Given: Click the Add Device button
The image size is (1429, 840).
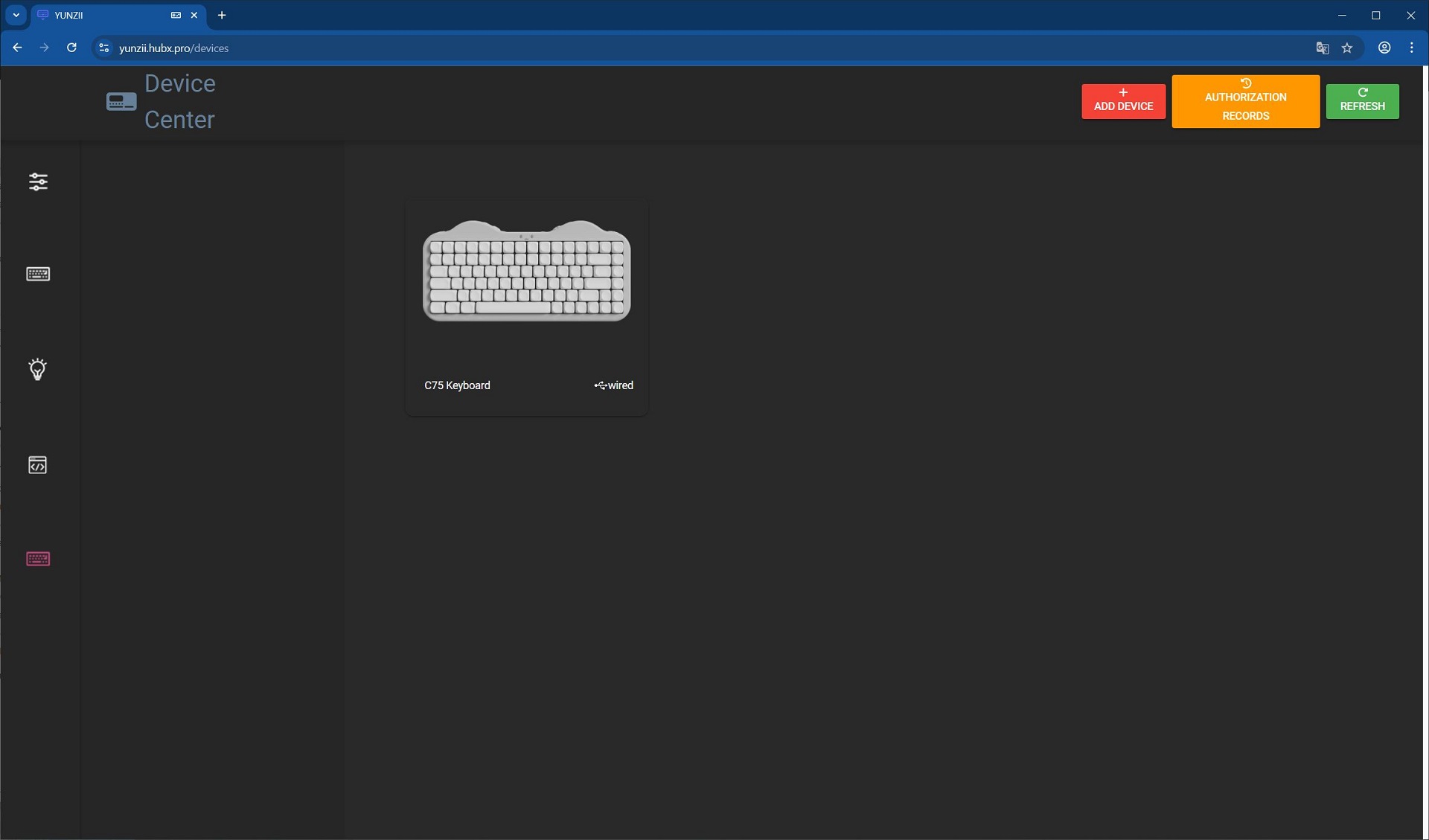Looking at the screenshot, I should 1123,101.
